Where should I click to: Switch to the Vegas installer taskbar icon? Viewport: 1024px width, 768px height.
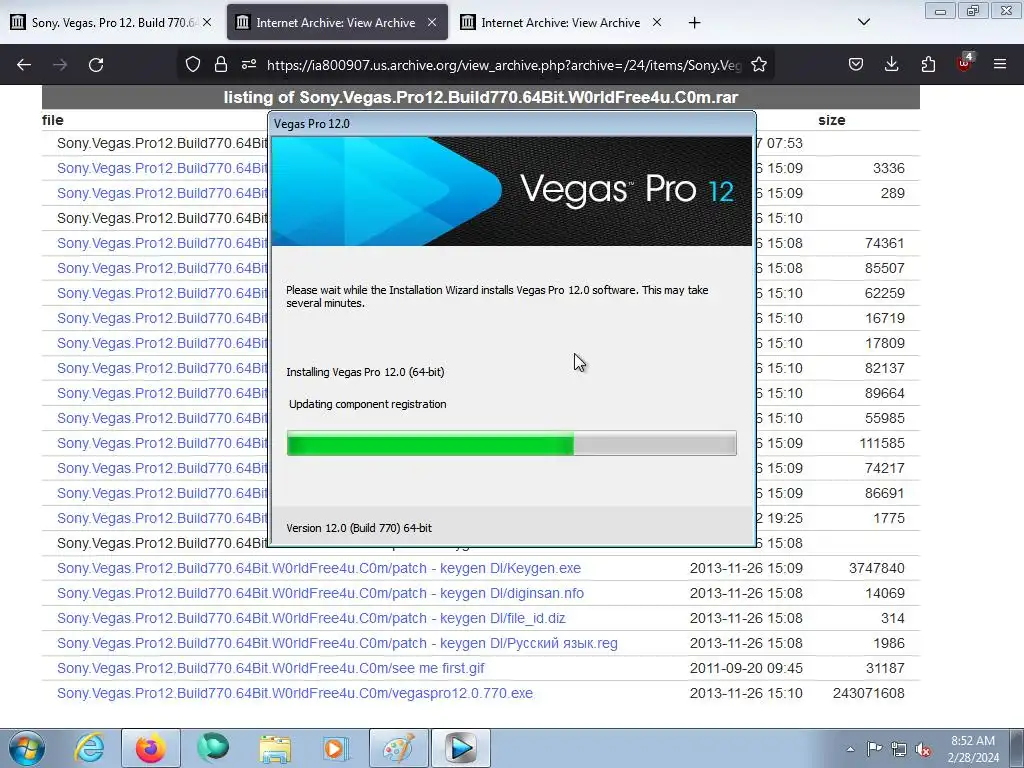pos(460,748)
